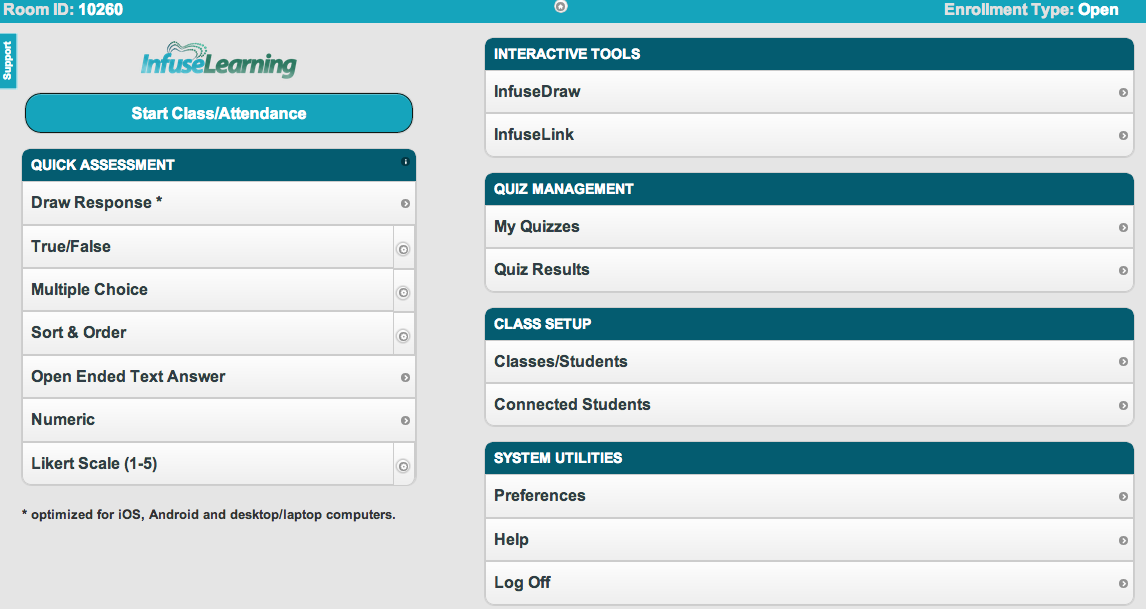
Task: Click the arrow icon beside Draw Response
Action: pyautogui.click(x=405, y=203)
